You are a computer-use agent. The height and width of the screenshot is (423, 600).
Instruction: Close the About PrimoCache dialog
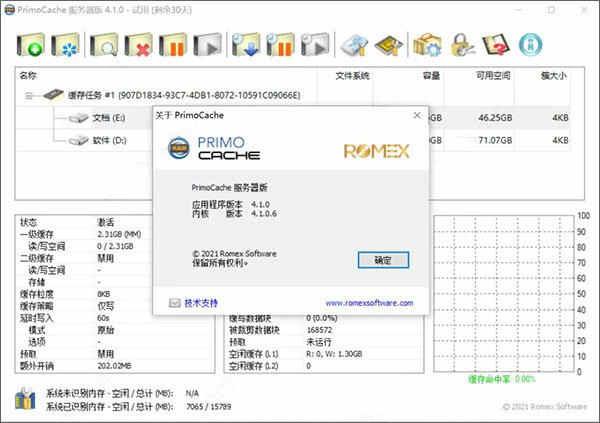pyautogui.click(x=417, y=115)
